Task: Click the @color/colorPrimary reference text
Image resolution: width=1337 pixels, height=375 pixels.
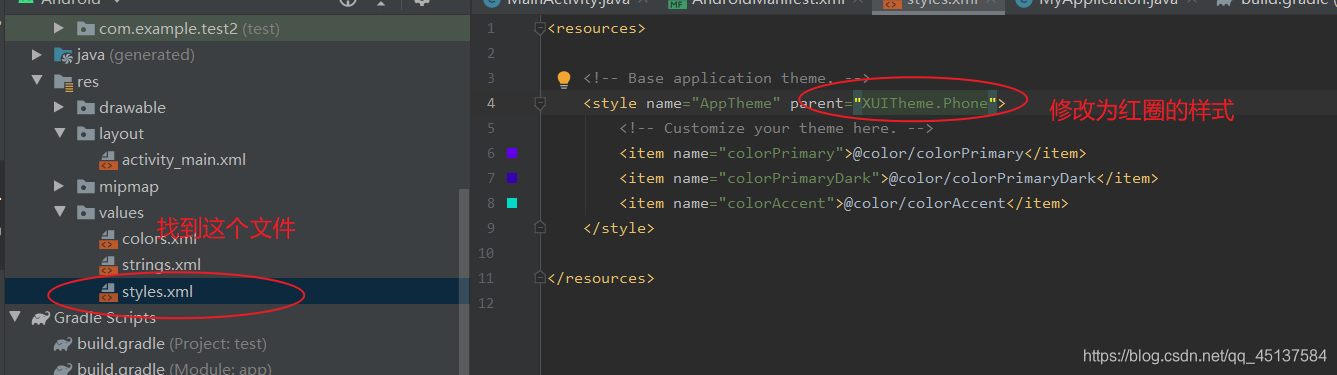Action: tap(937, 153)
